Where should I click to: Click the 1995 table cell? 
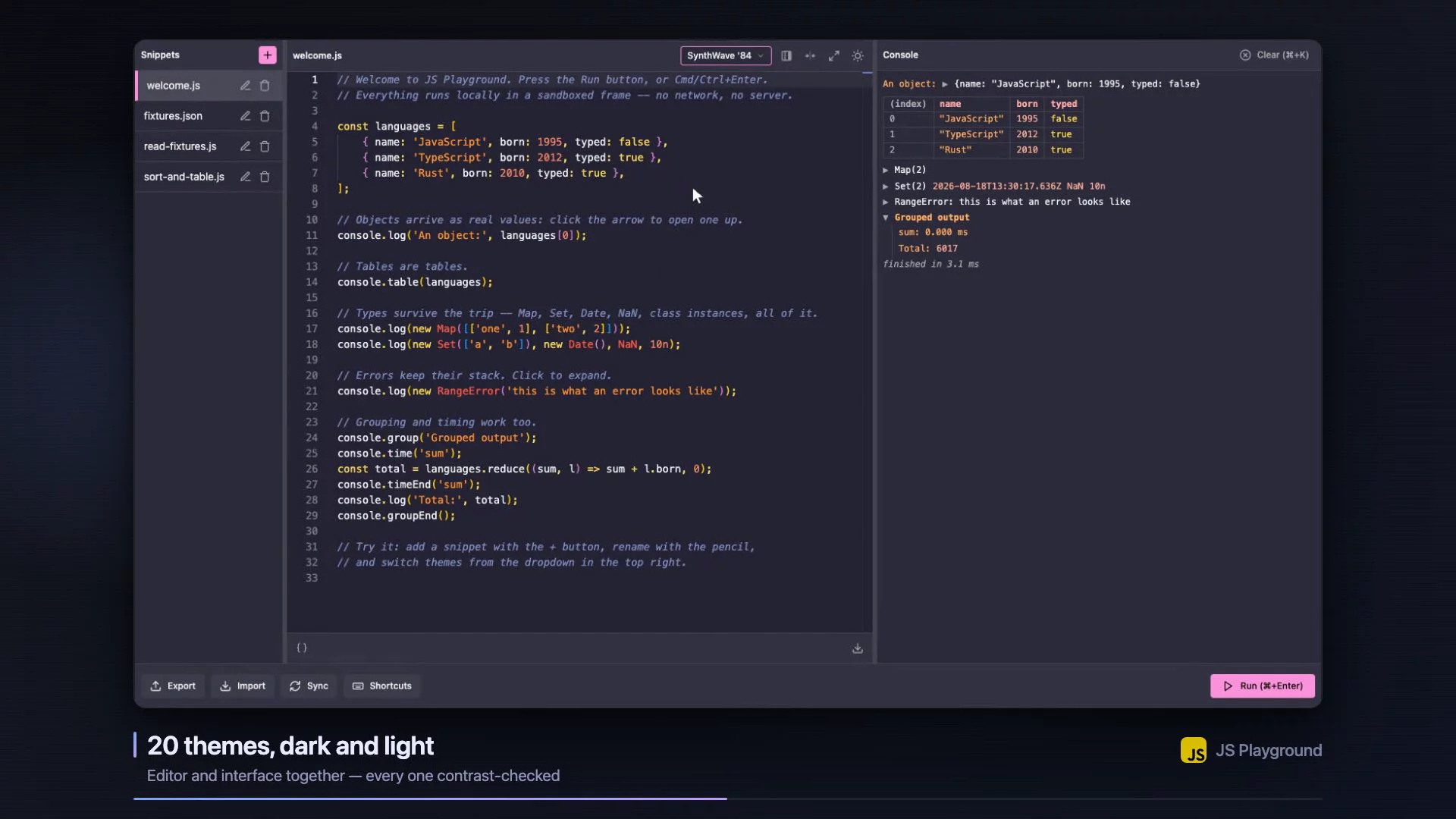pyautogui.click(x=1027, y=119)
